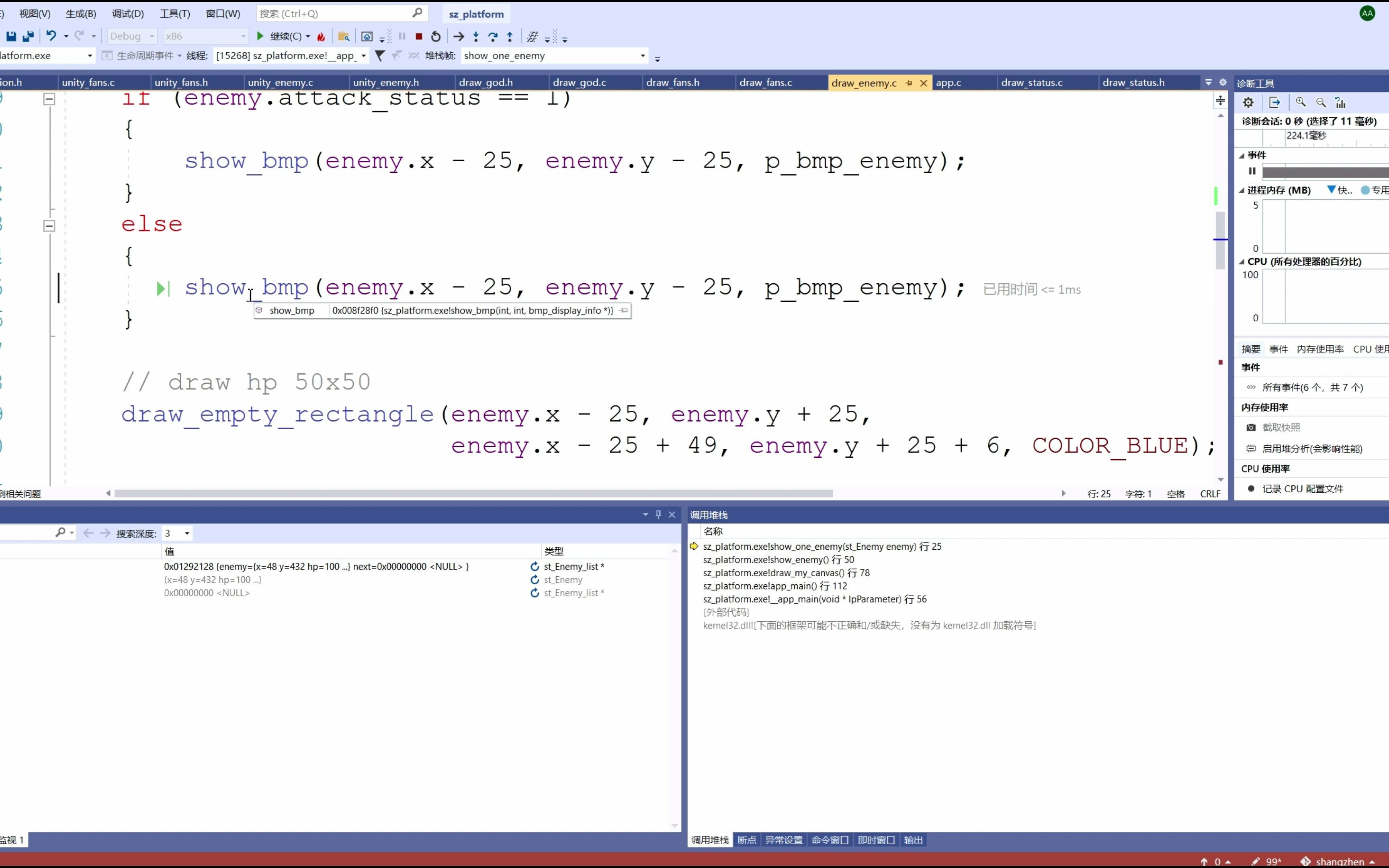
Task: Click the Continue (Resume) debug icon
Action: (x=260, y=37)
